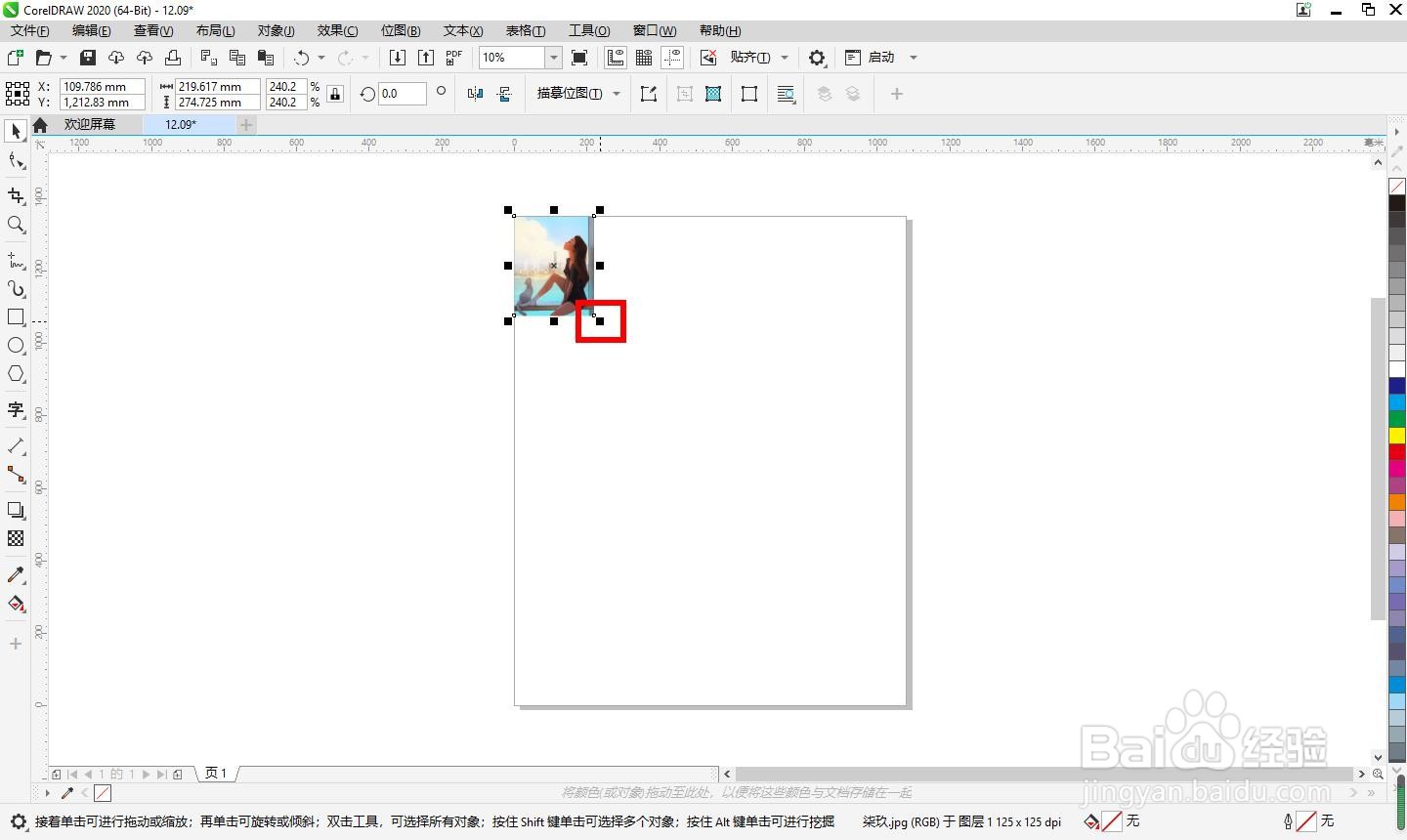Toggle snap off button

coord(708,58)
